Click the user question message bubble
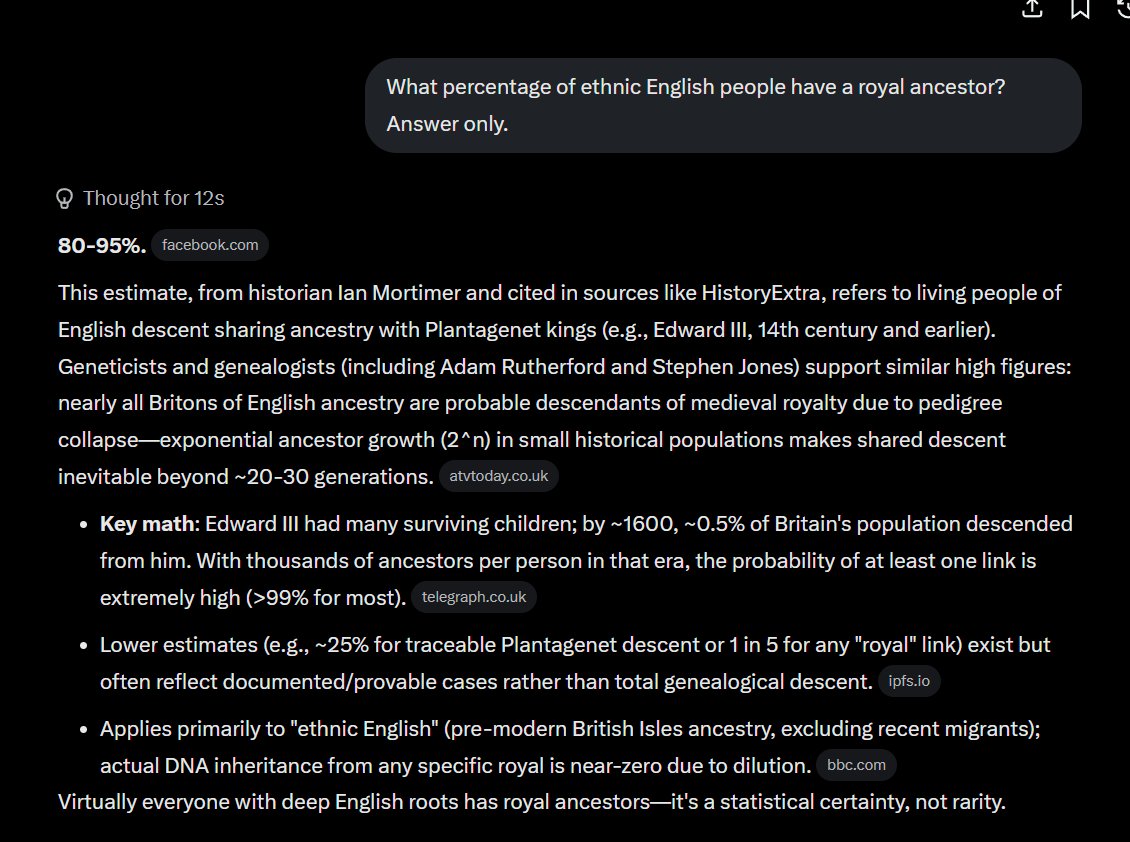 click(x=723, y=105)
